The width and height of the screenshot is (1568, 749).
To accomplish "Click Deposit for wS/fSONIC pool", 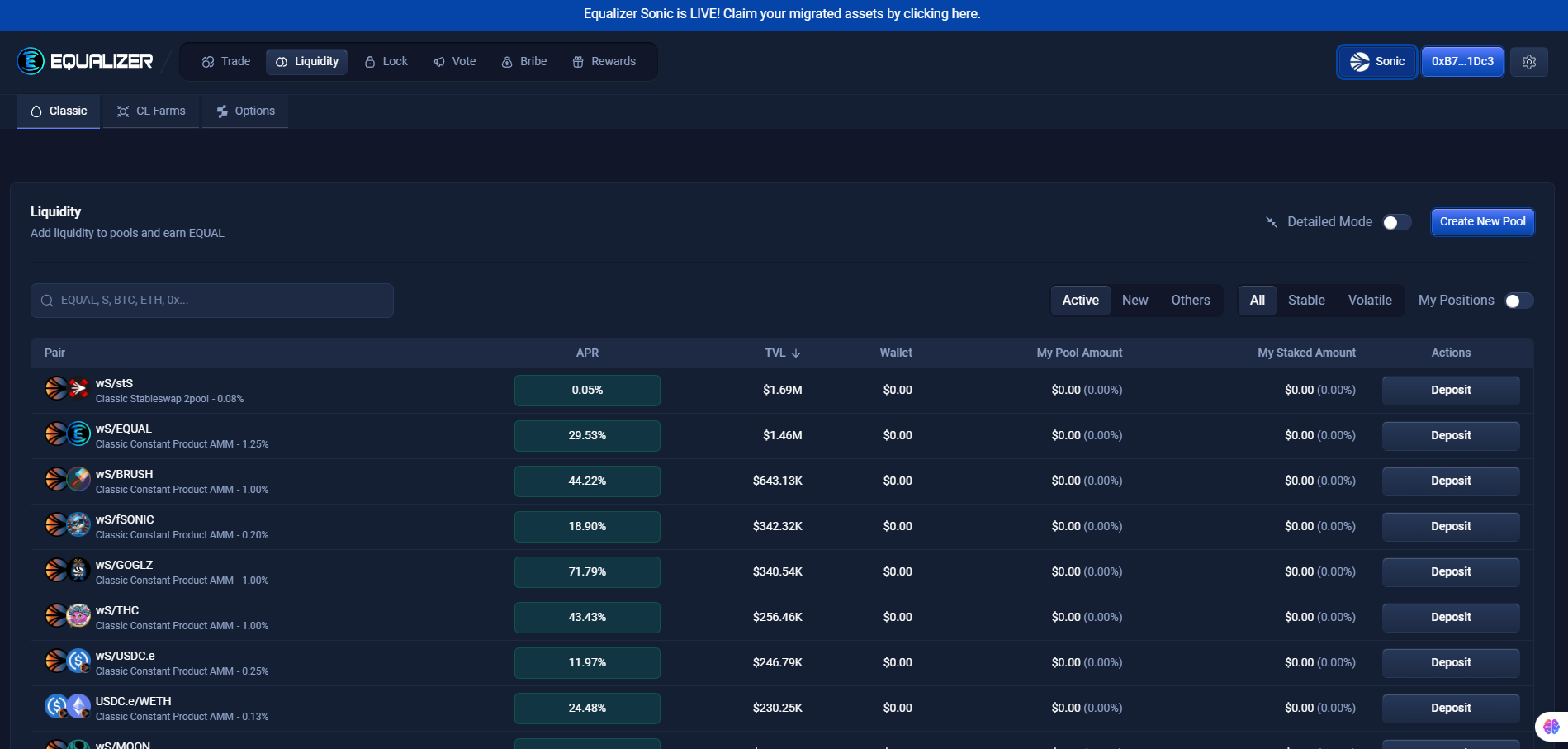I will point(1451,527).
